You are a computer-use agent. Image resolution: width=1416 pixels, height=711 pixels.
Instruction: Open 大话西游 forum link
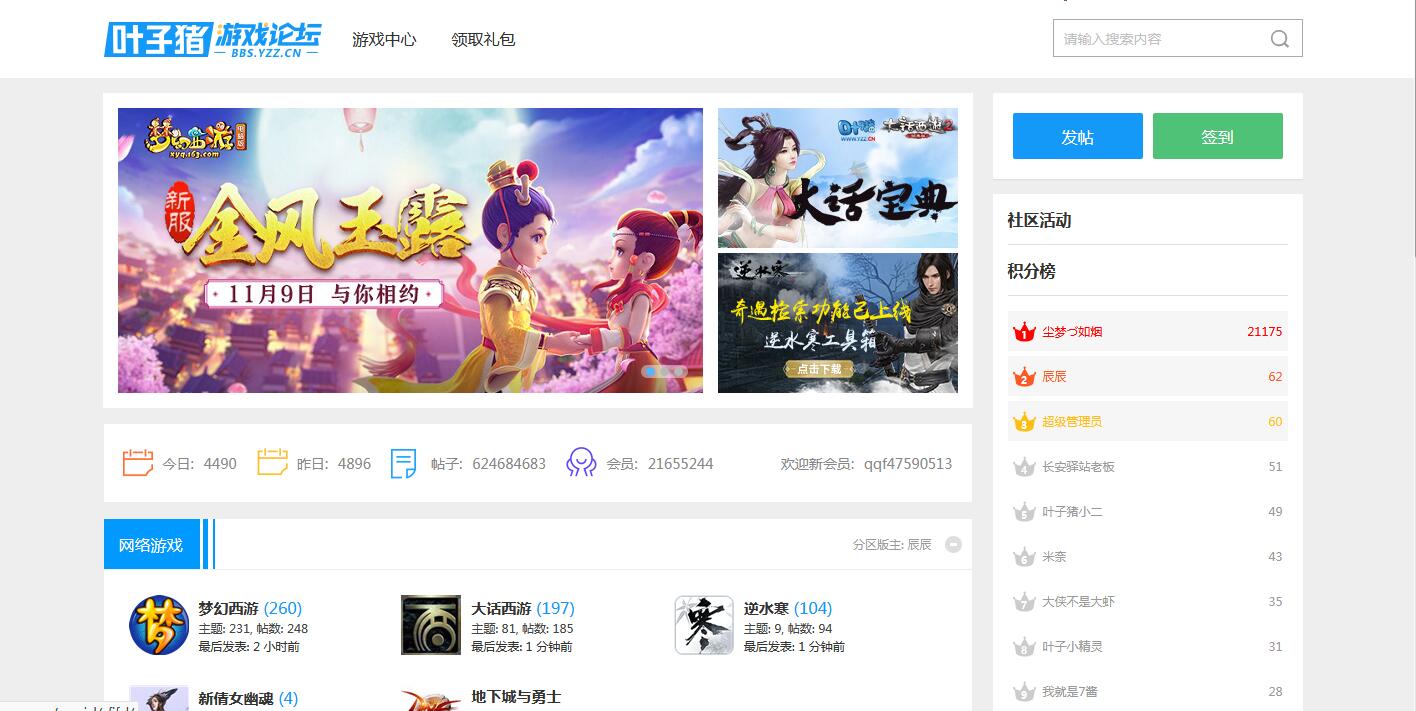(502, 608)
